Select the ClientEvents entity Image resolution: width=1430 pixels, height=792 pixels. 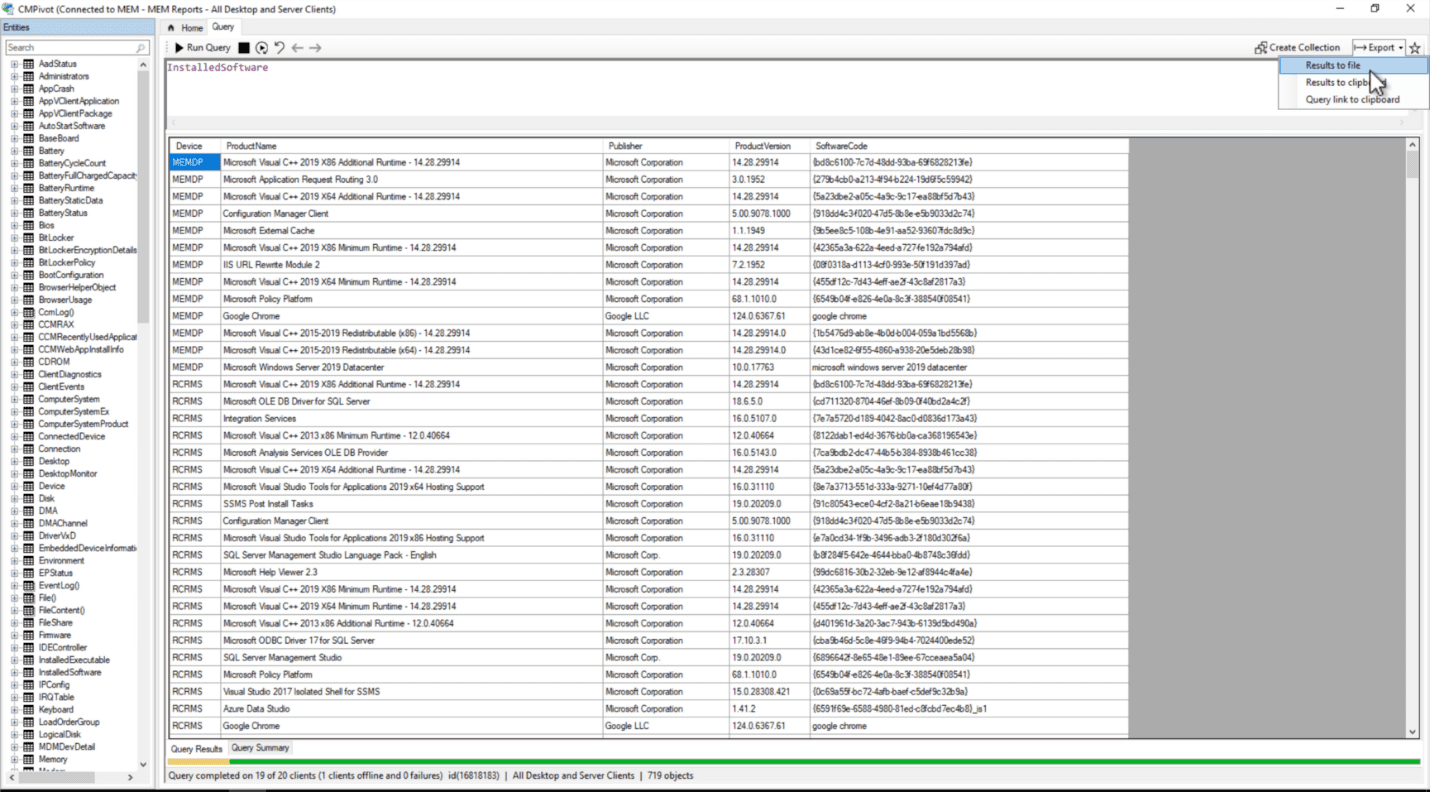(61, 387)
